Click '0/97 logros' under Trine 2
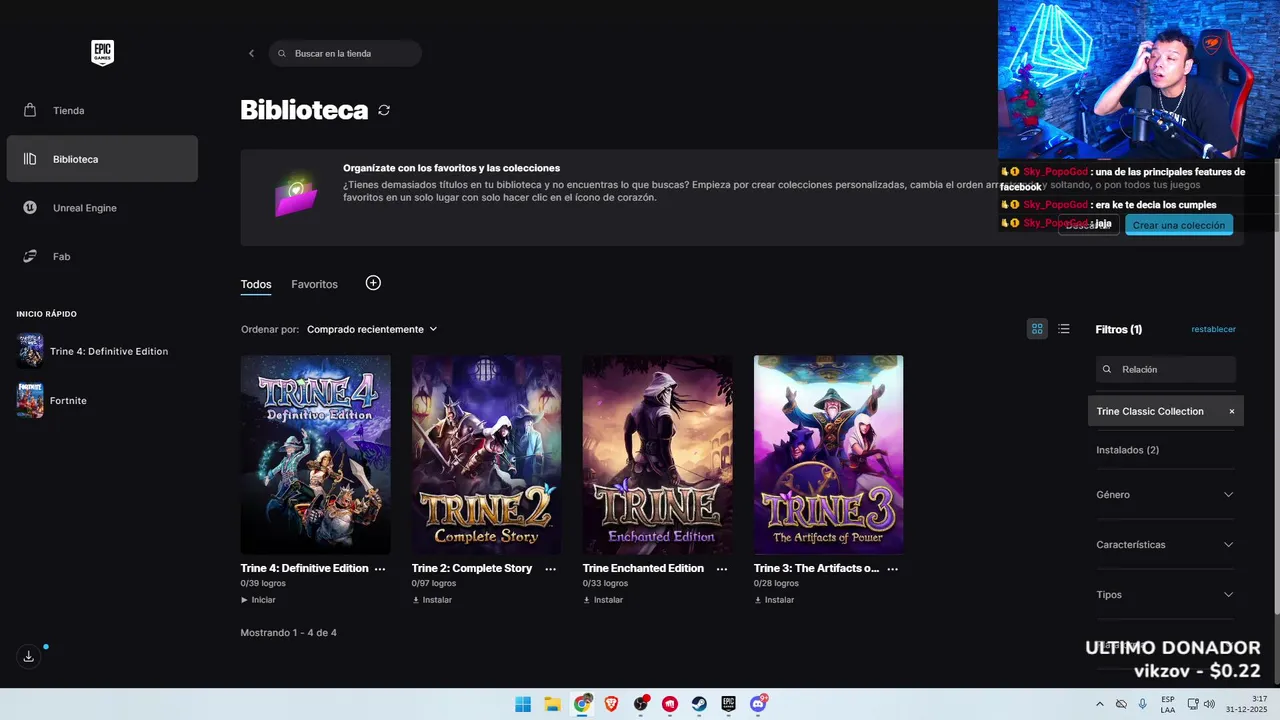The image size is (1280, 720). [434, 583]
